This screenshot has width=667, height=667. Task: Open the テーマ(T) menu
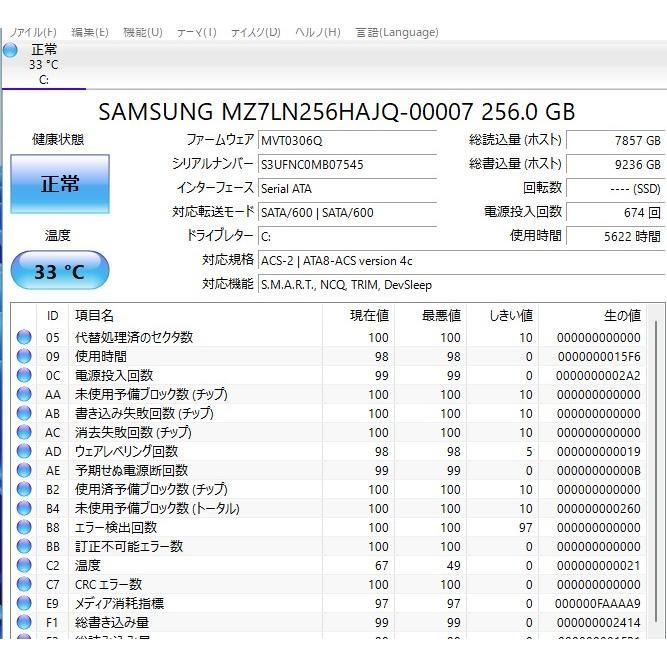(196, 32)
